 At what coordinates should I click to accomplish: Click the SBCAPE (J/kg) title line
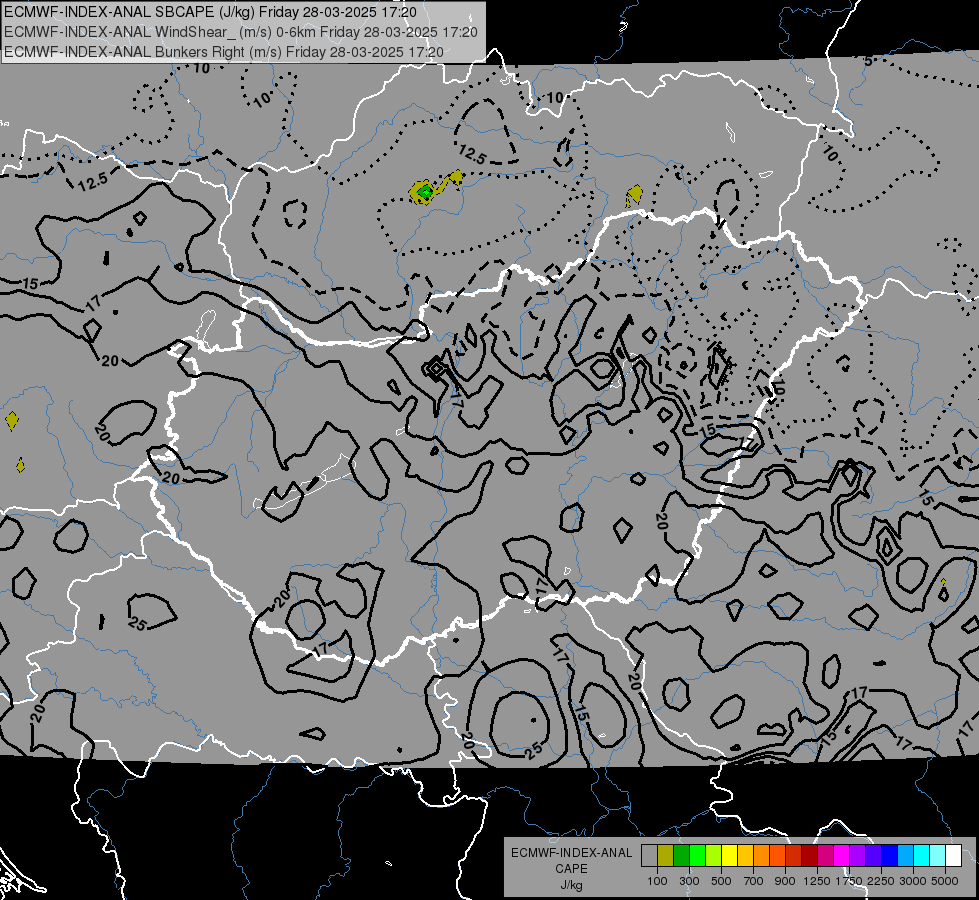click(210, 12)
